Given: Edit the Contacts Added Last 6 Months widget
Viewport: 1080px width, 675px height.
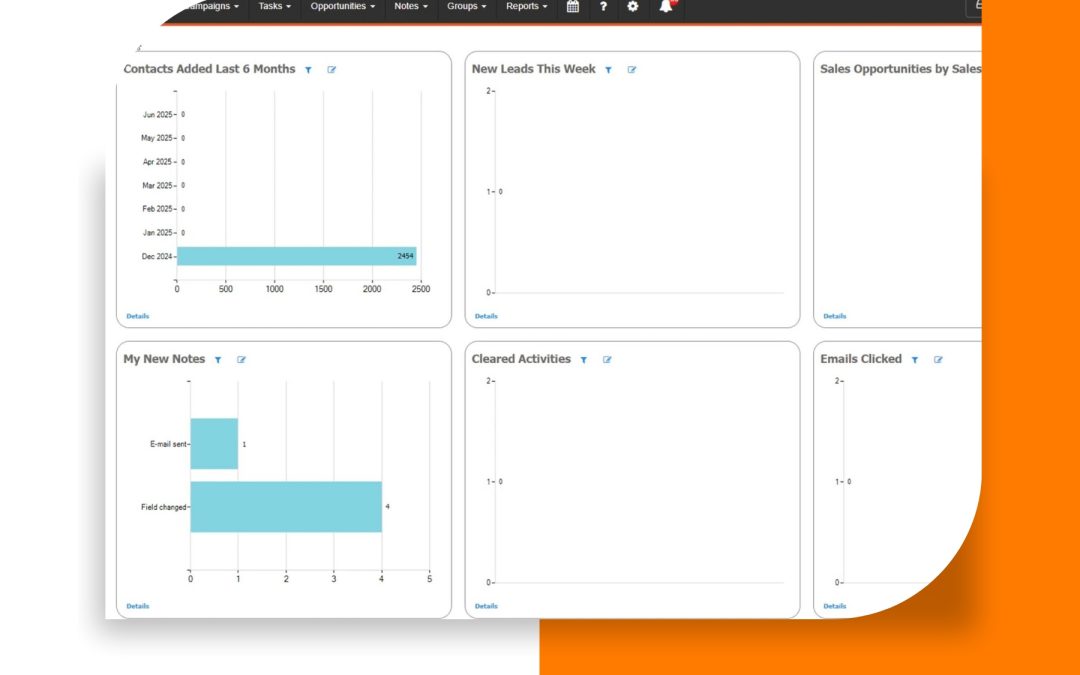Looking at the screenshot, I should 332,70.
